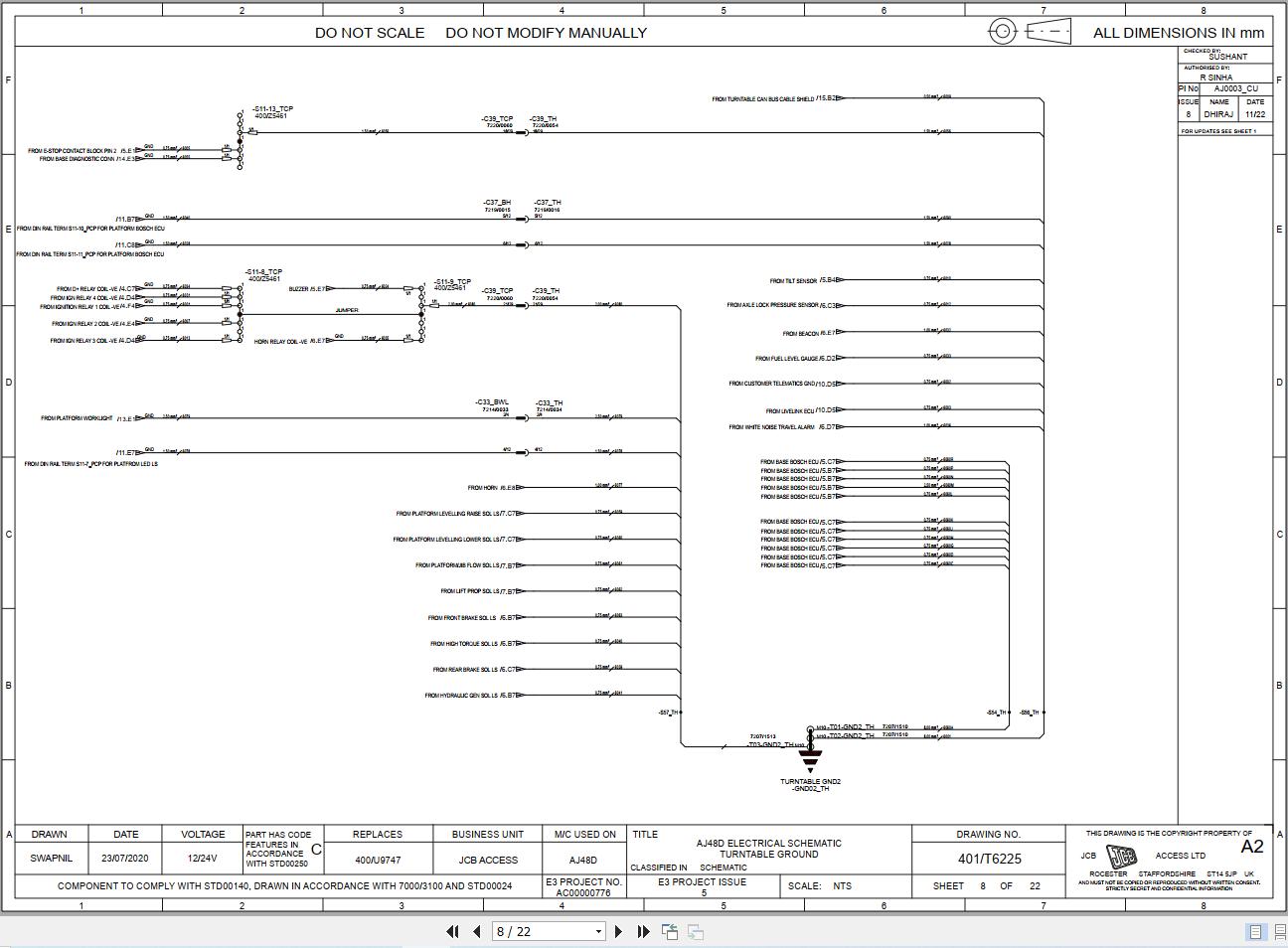Open the page number dropdown arrow
Viewport: 1288px width, 948px height.
pos(598,932)
